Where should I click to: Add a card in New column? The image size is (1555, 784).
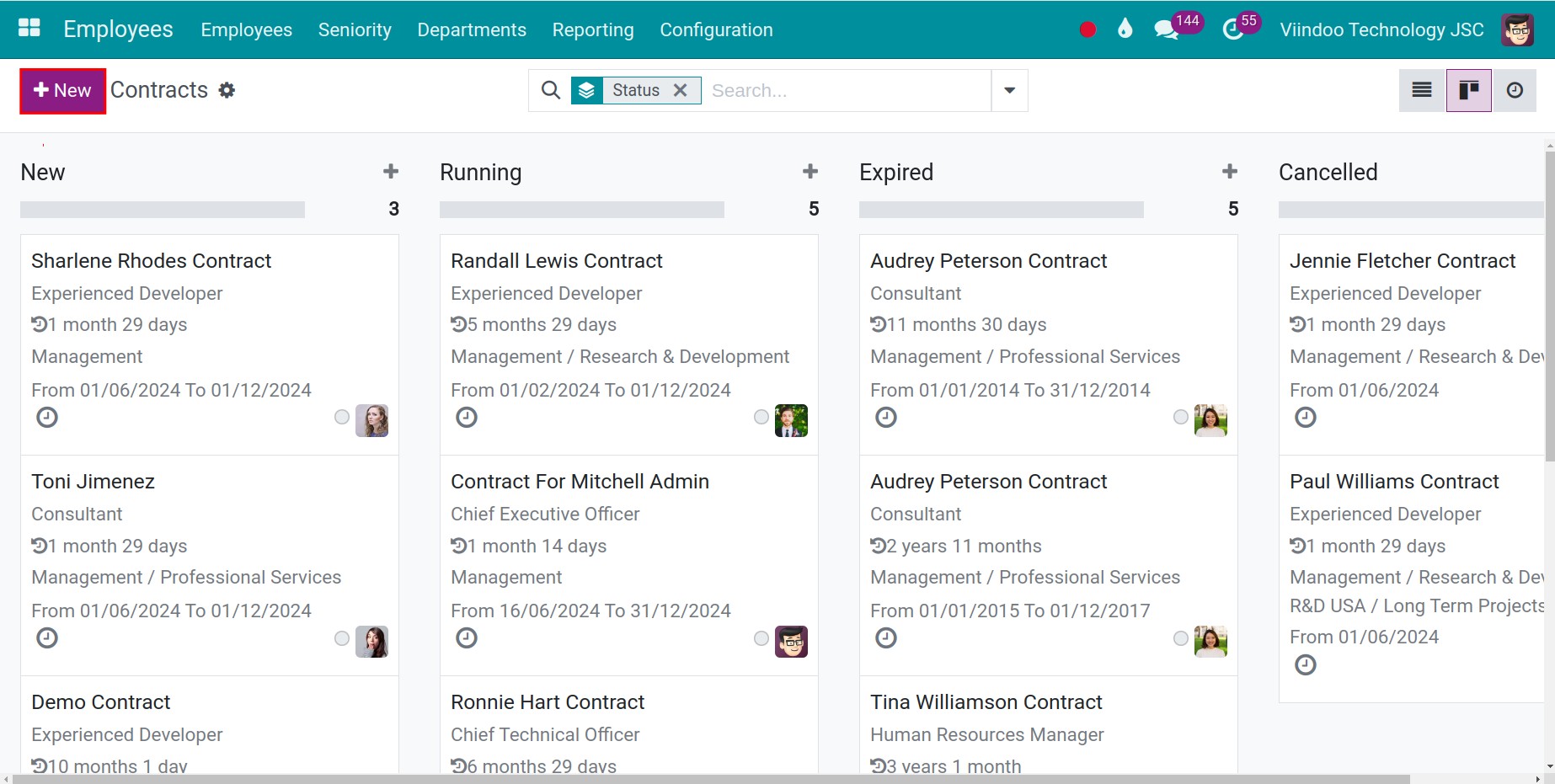(391, 172)
